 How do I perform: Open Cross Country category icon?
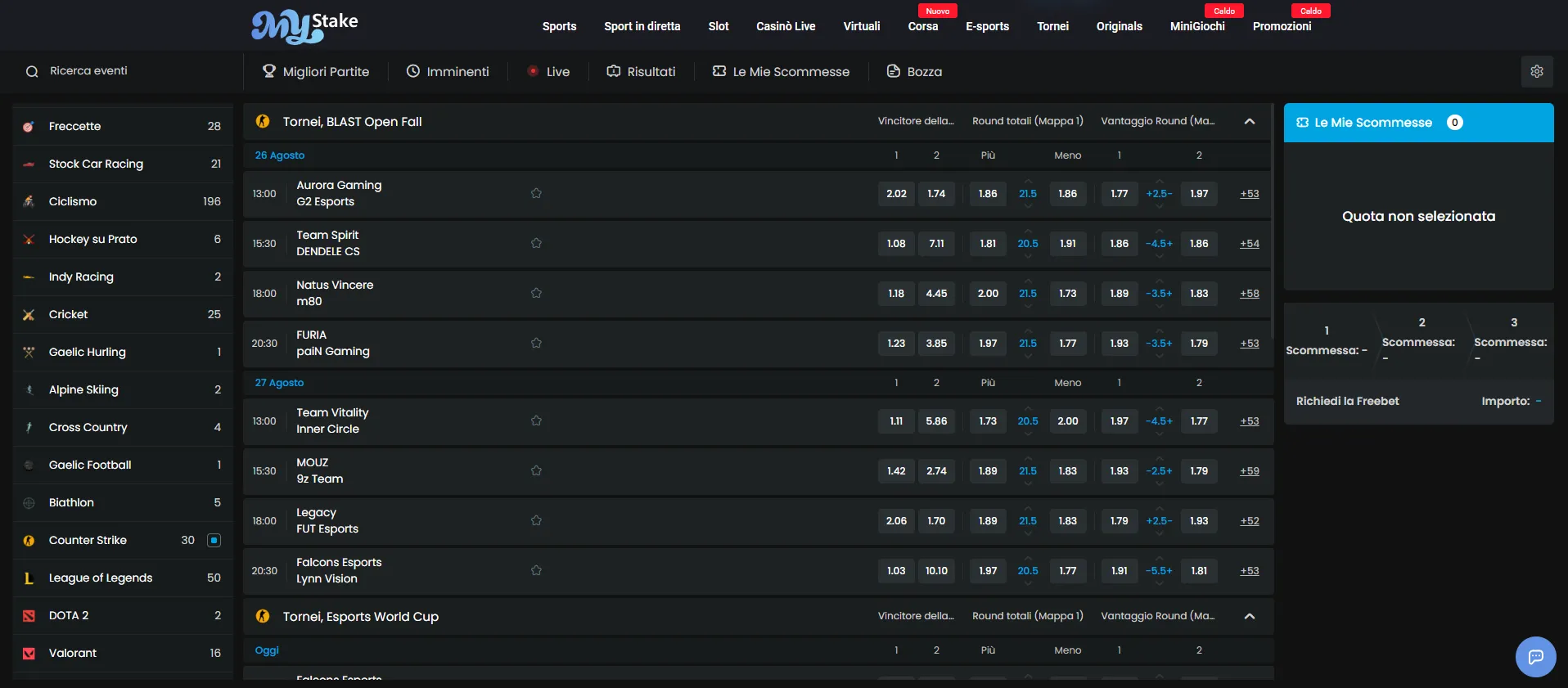click(29, 427)
